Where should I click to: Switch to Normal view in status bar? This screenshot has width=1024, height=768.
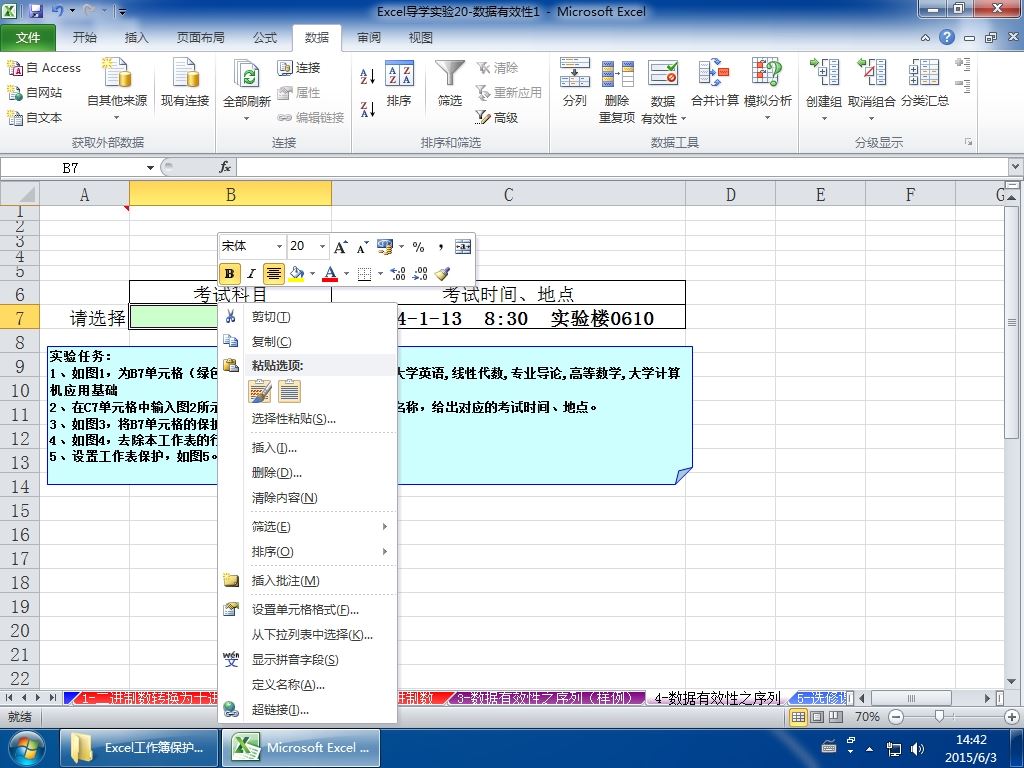(x=798, y=716)
